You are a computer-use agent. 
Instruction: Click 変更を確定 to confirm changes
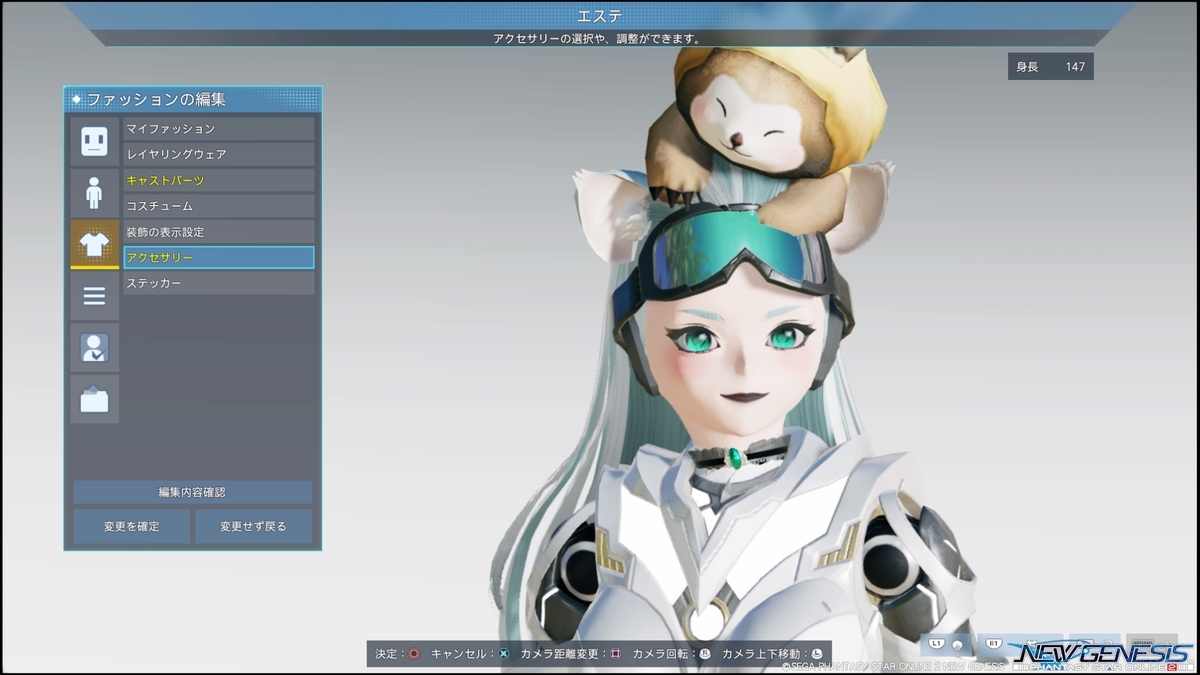[x=132, y=526]
